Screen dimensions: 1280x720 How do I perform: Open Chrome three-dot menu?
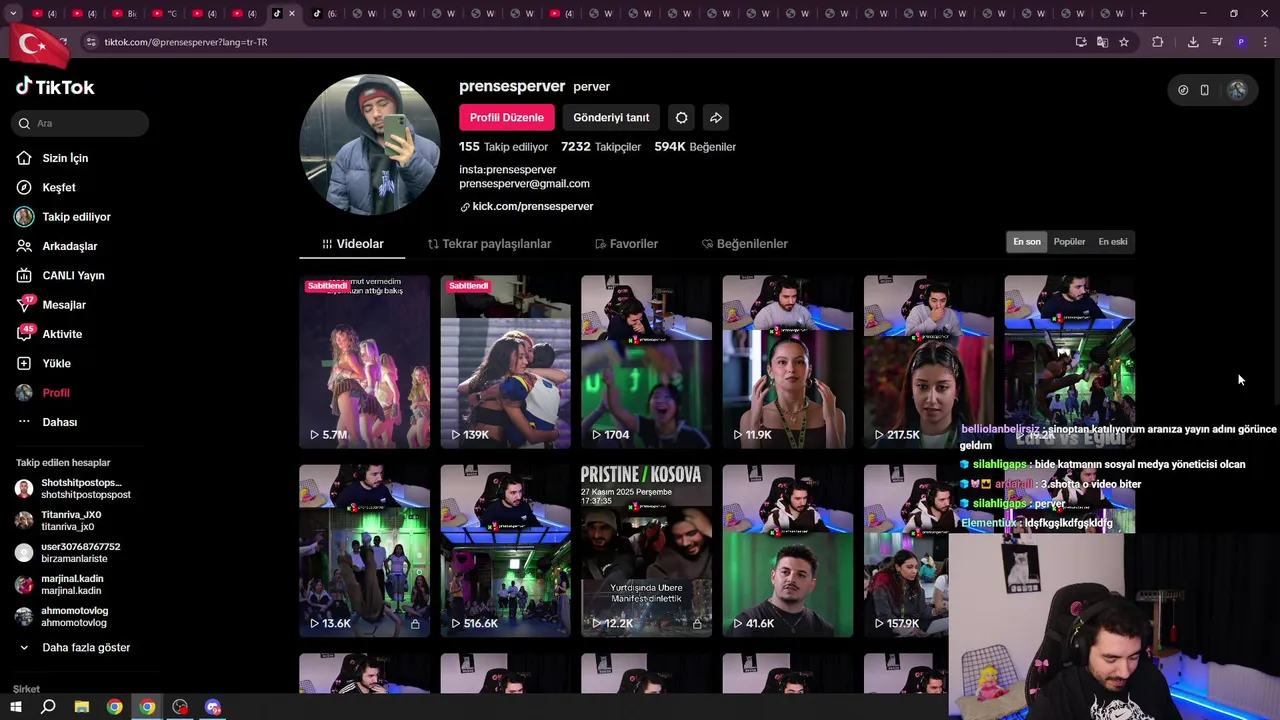1266,42
